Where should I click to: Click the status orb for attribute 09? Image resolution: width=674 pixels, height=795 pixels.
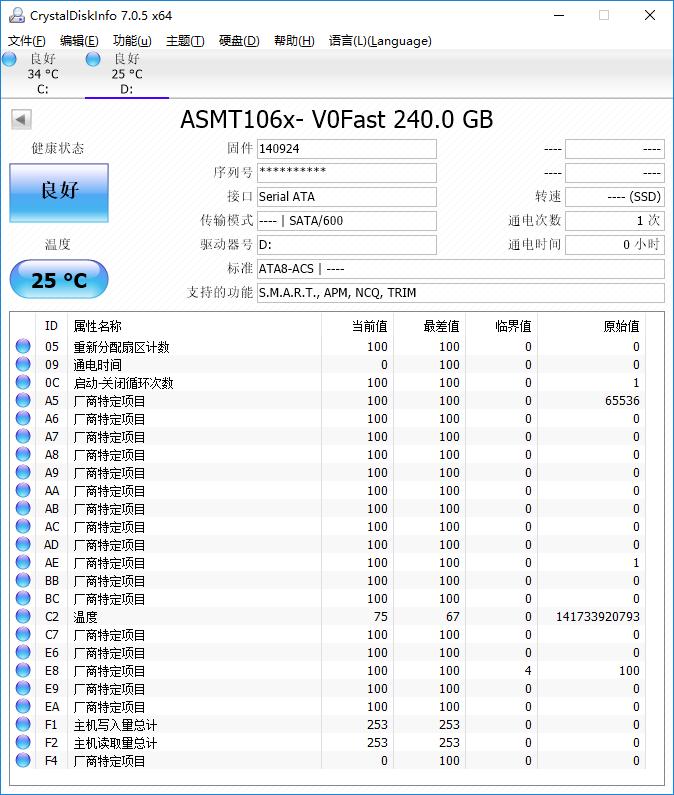pos(23,364)
